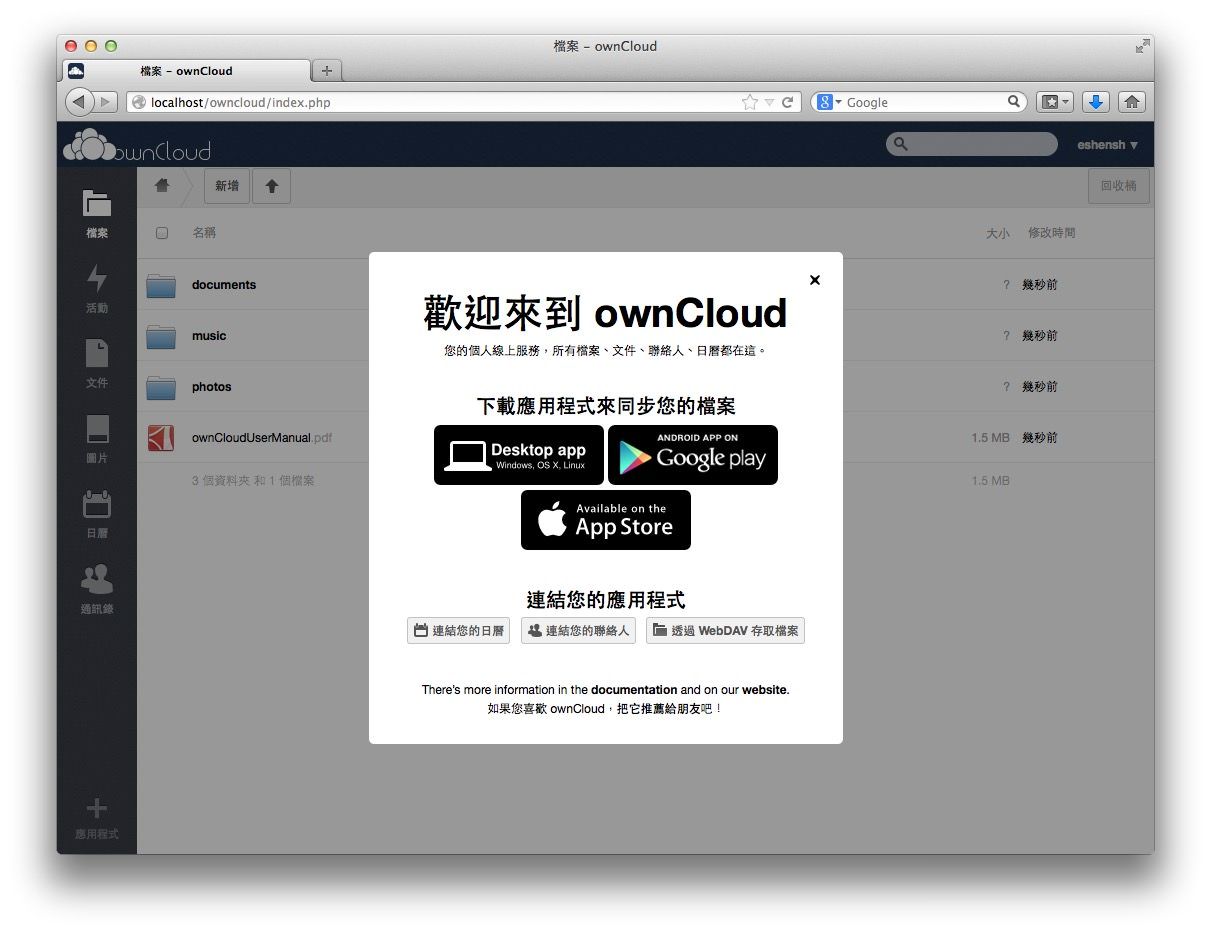
Task: Click the Google Play download badge
Action: [693, 455]
